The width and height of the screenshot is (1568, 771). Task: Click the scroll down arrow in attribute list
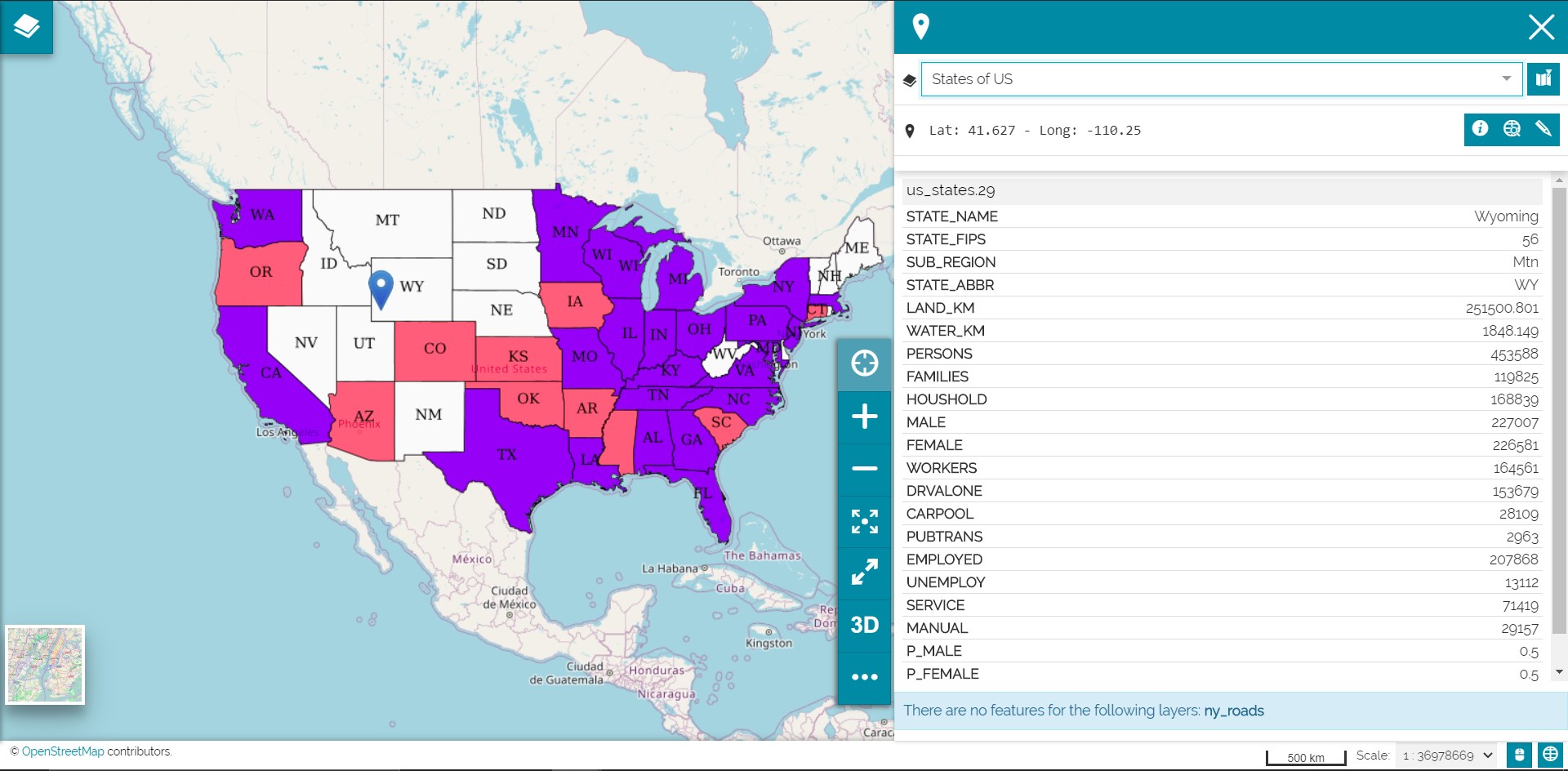(x=1559, y=672)
